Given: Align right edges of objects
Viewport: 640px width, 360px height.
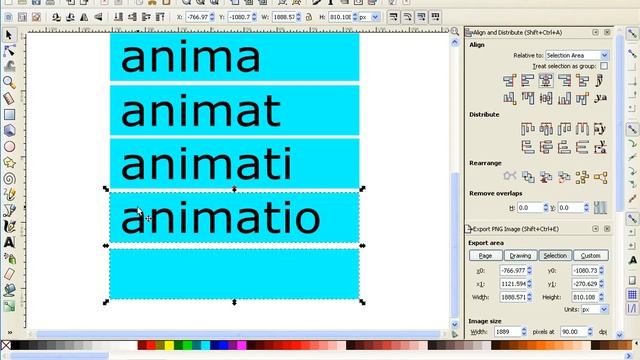Looking at the screenshot, I should coord(564,80).
